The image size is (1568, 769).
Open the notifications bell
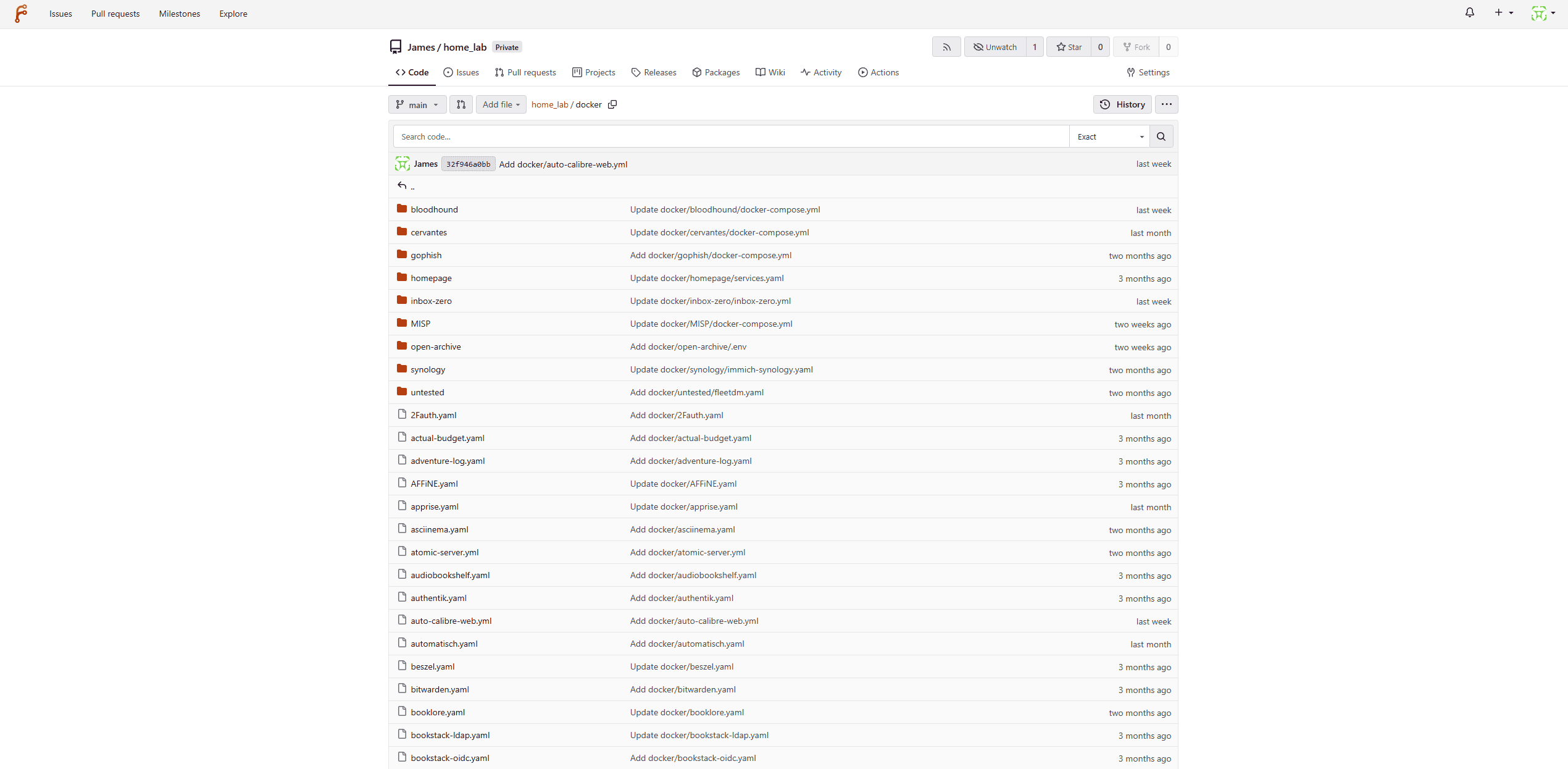[x=1470, y=12]
